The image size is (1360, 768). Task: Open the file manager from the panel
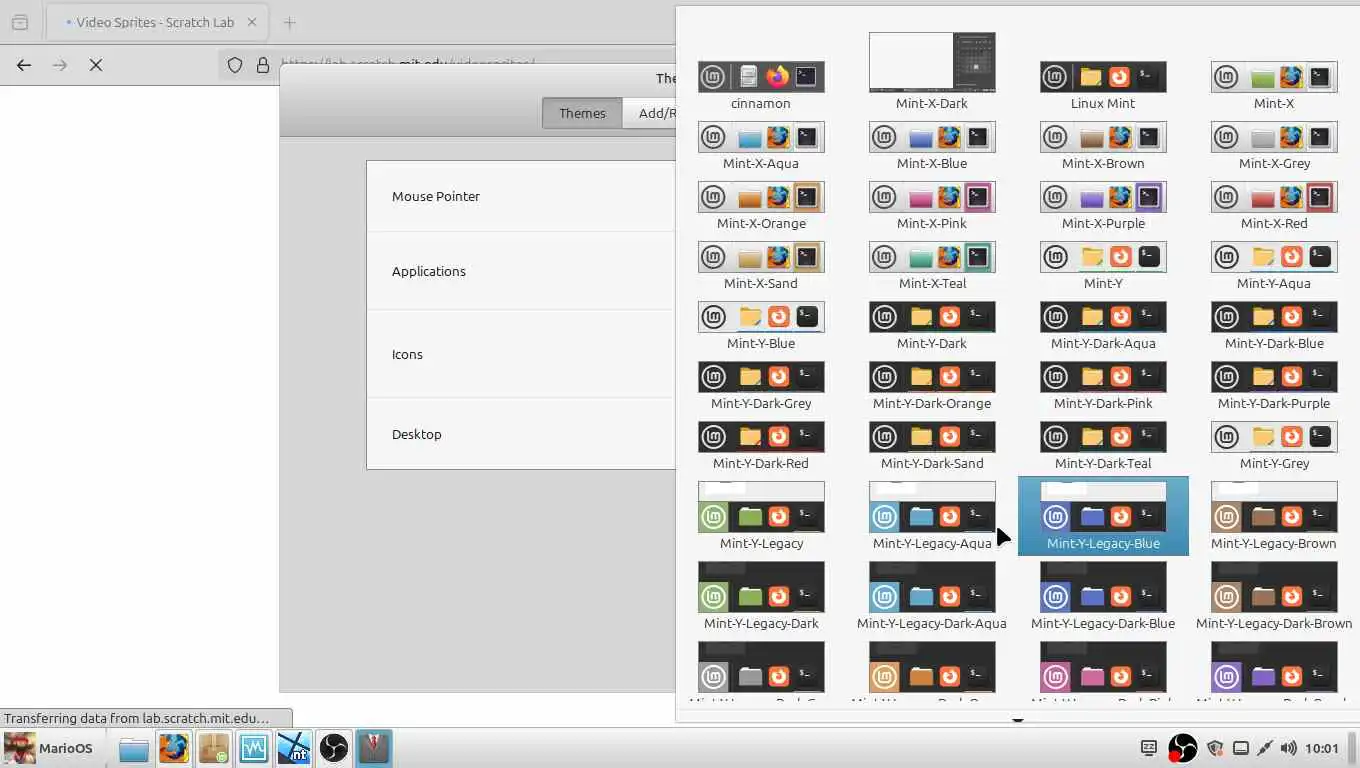click(x=133, y=748)
